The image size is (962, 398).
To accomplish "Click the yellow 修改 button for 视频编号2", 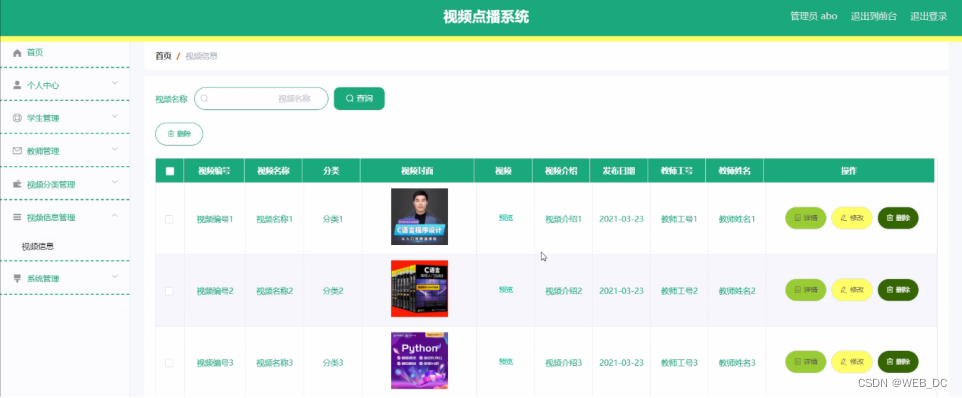I will pos(852,289).
